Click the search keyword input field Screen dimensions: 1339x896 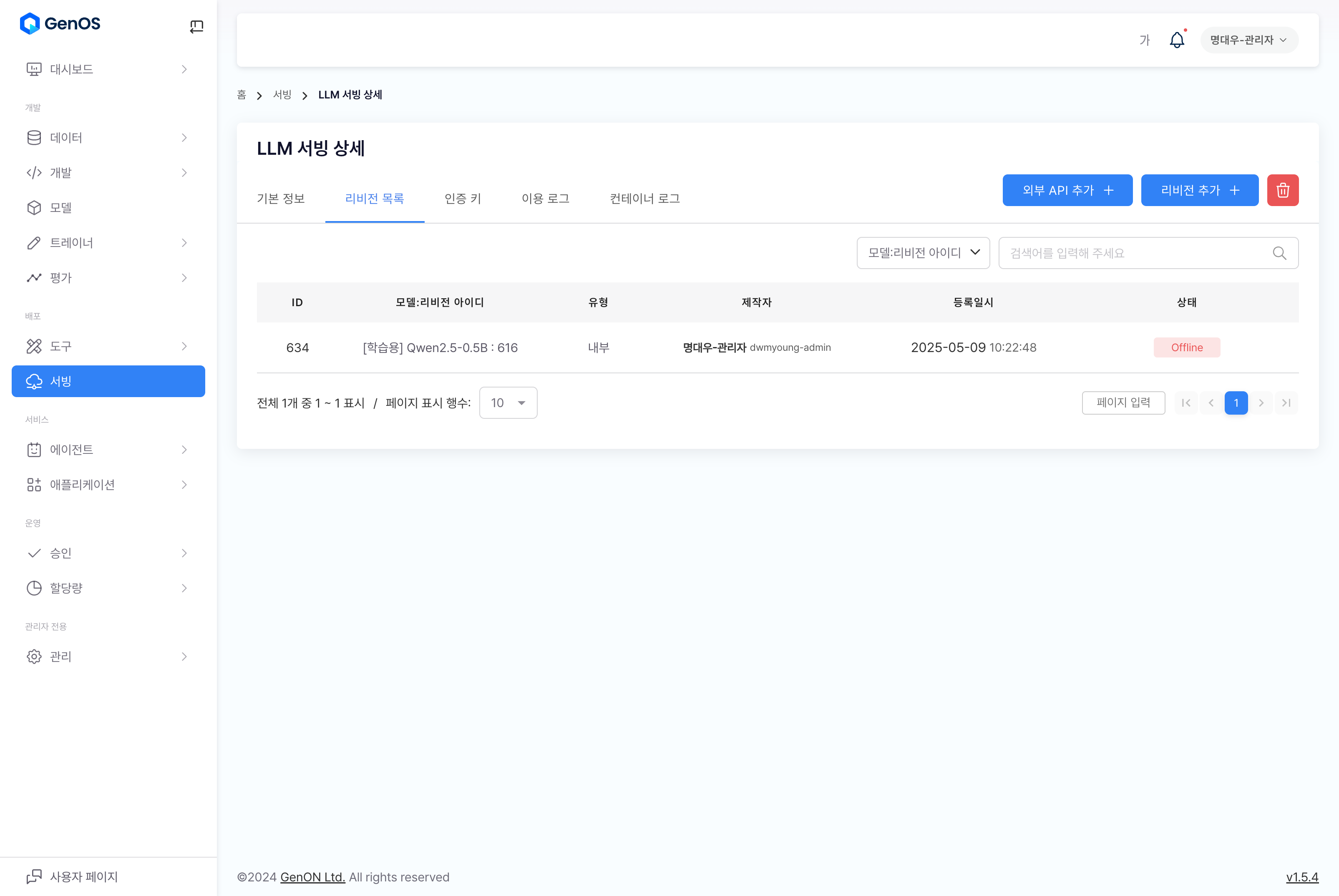click(1137, 253)
